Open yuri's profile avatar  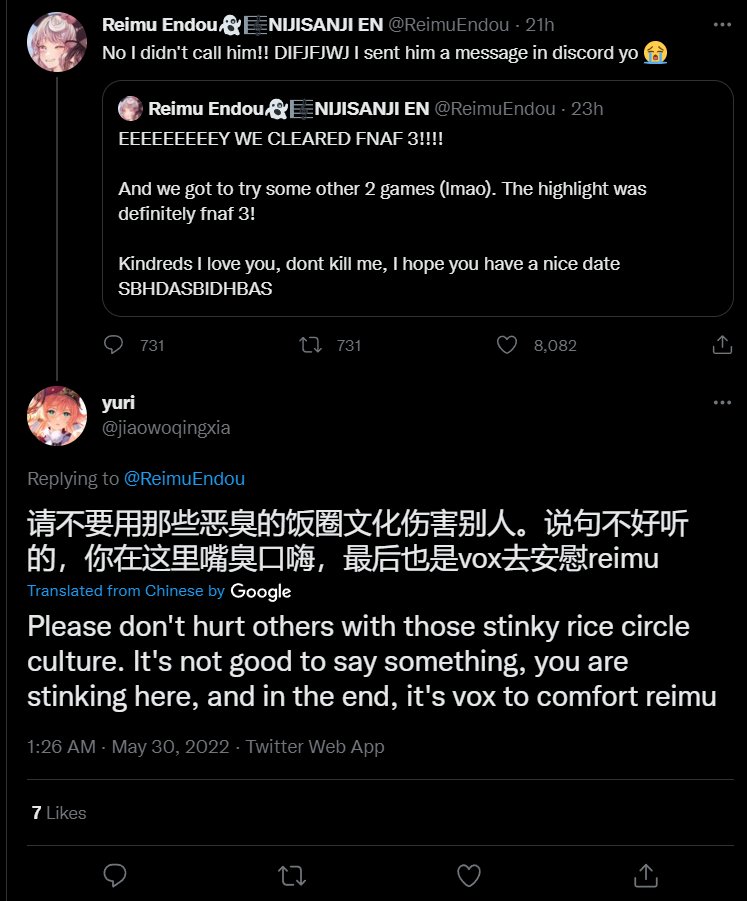coord(57,416)
